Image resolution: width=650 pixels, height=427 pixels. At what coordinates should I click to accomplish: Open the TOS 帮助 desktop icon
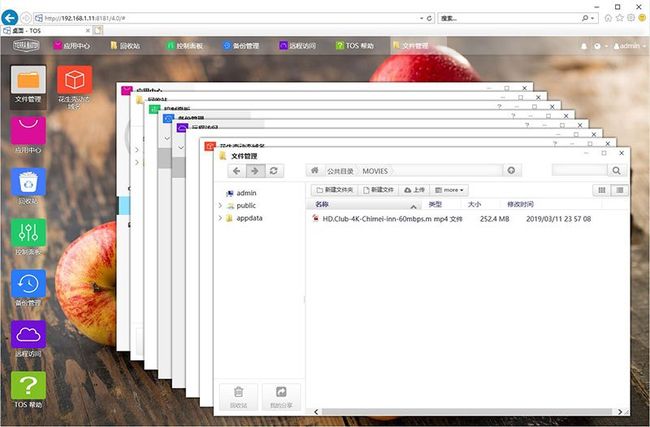28,390
